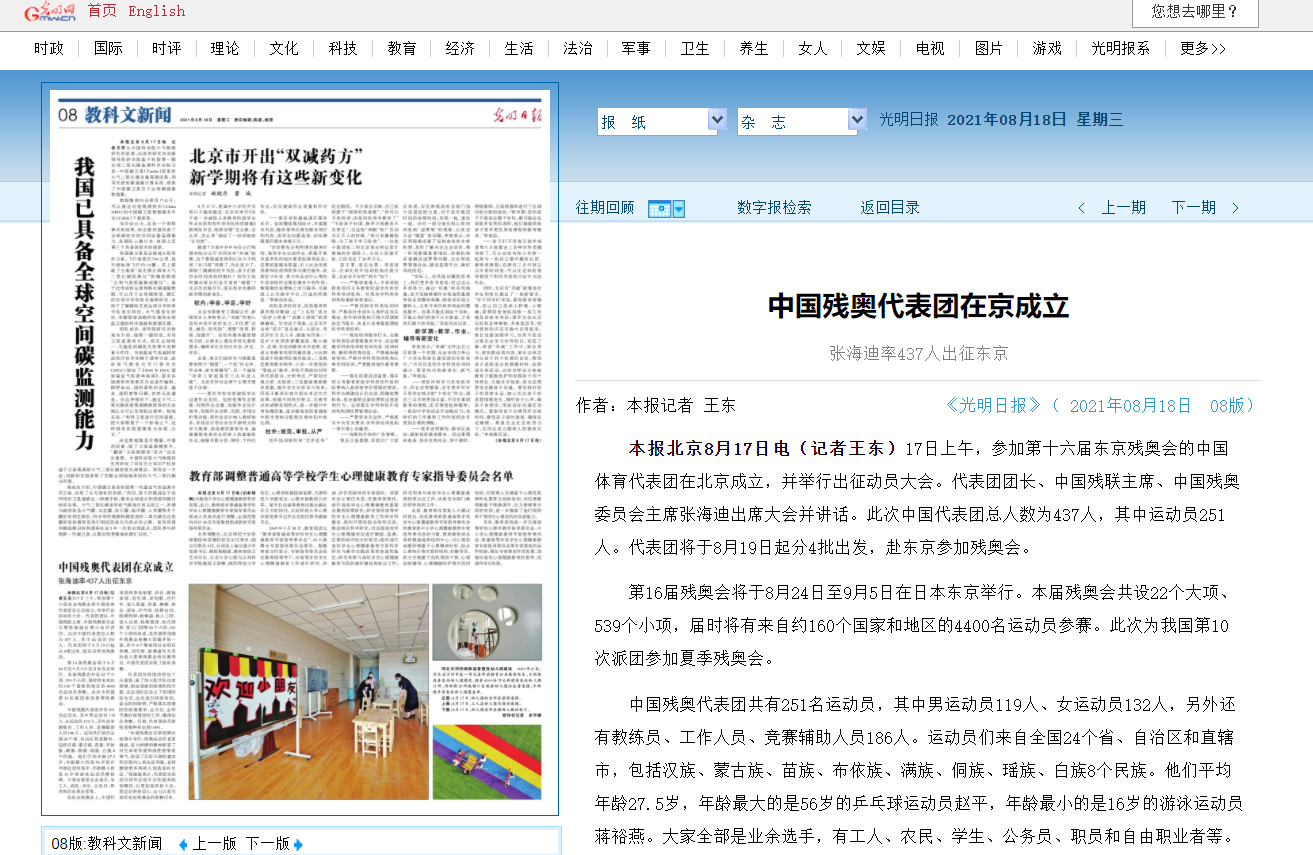The width and height of the screenshot is (1313, 855).
Task: Go to the 教育 section
Action: (x=401, y=48)
